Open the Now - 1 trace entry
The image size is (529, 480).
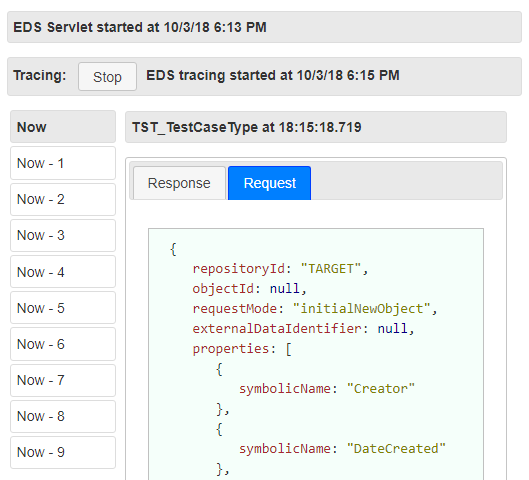click(x=63, y=163)
